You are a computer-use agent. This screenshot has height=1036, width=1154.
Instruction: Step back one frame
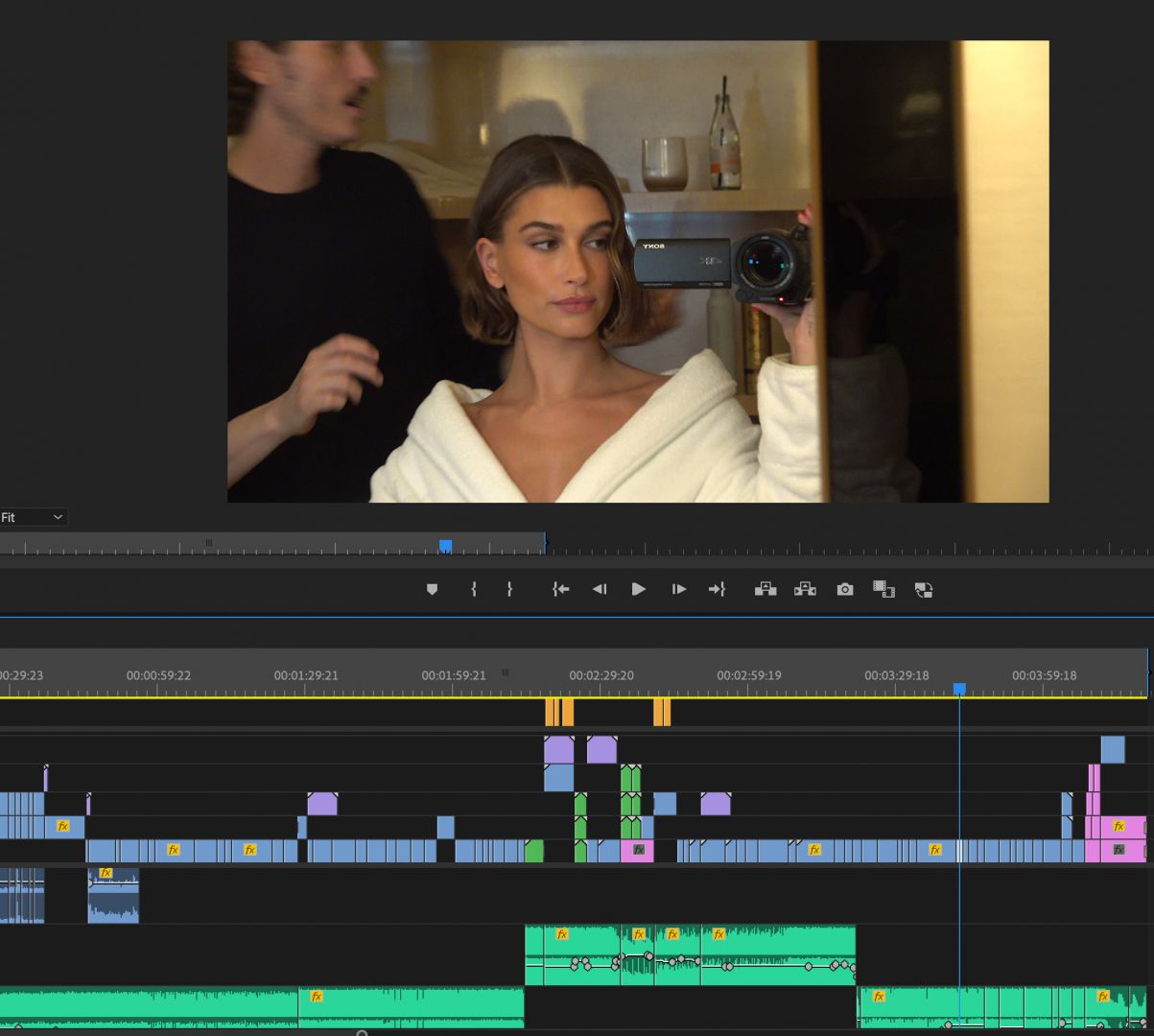point(600,589)
